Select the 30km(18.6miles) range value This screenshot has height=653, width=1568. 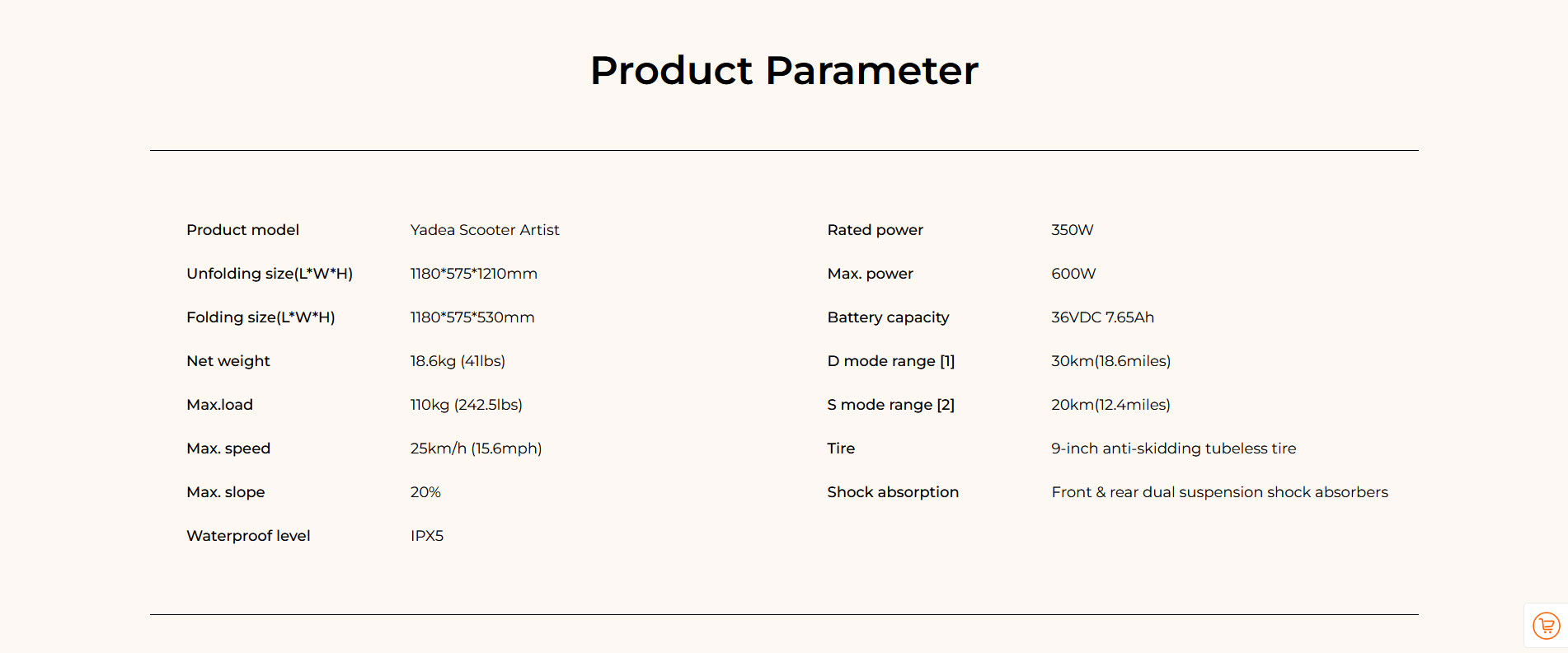[x=1110, y=361]
